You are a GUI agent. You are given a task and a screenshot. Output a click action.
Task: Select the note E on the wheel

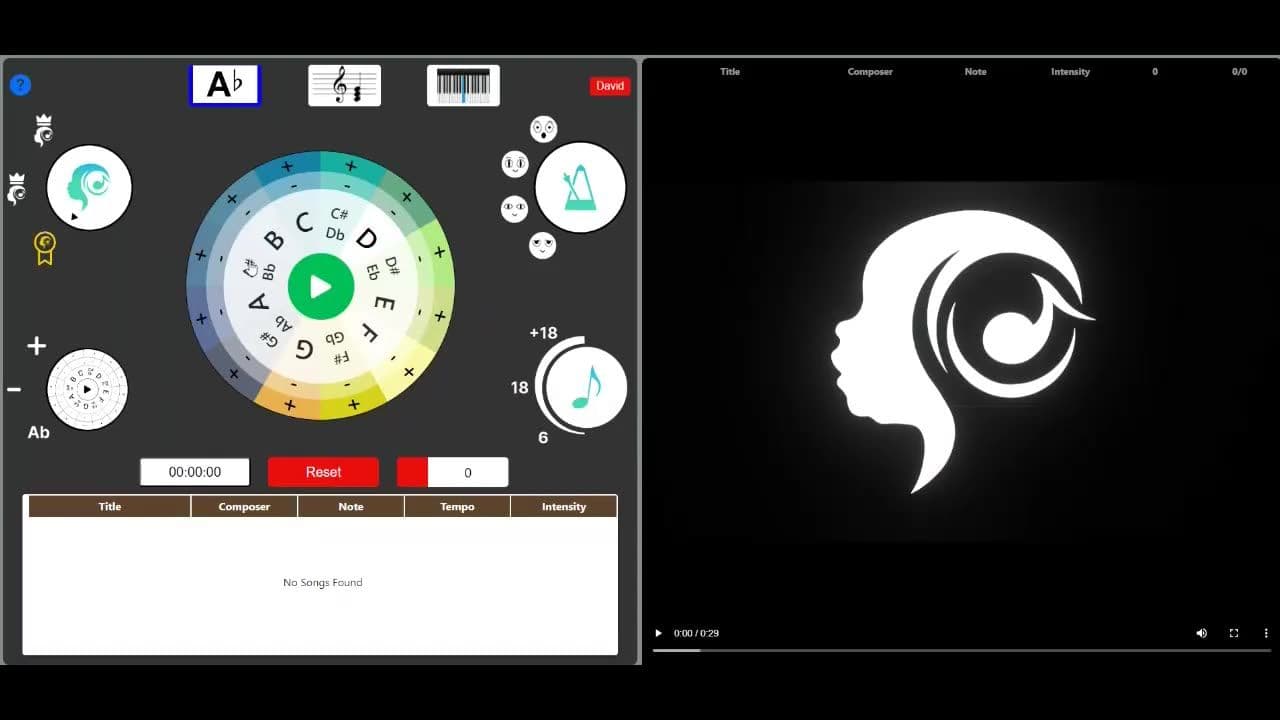pyautogui.click(x=384, y=302)
